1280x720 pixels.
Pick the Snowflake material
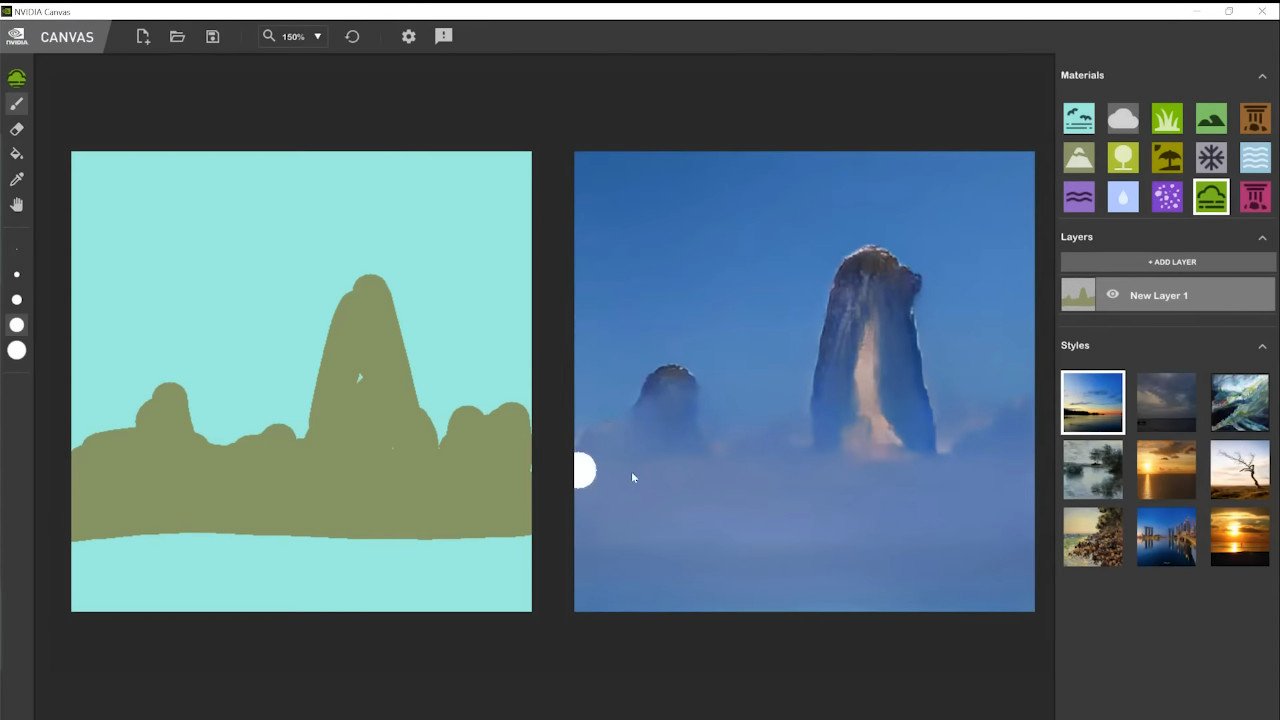click(x=1211, y=157)
